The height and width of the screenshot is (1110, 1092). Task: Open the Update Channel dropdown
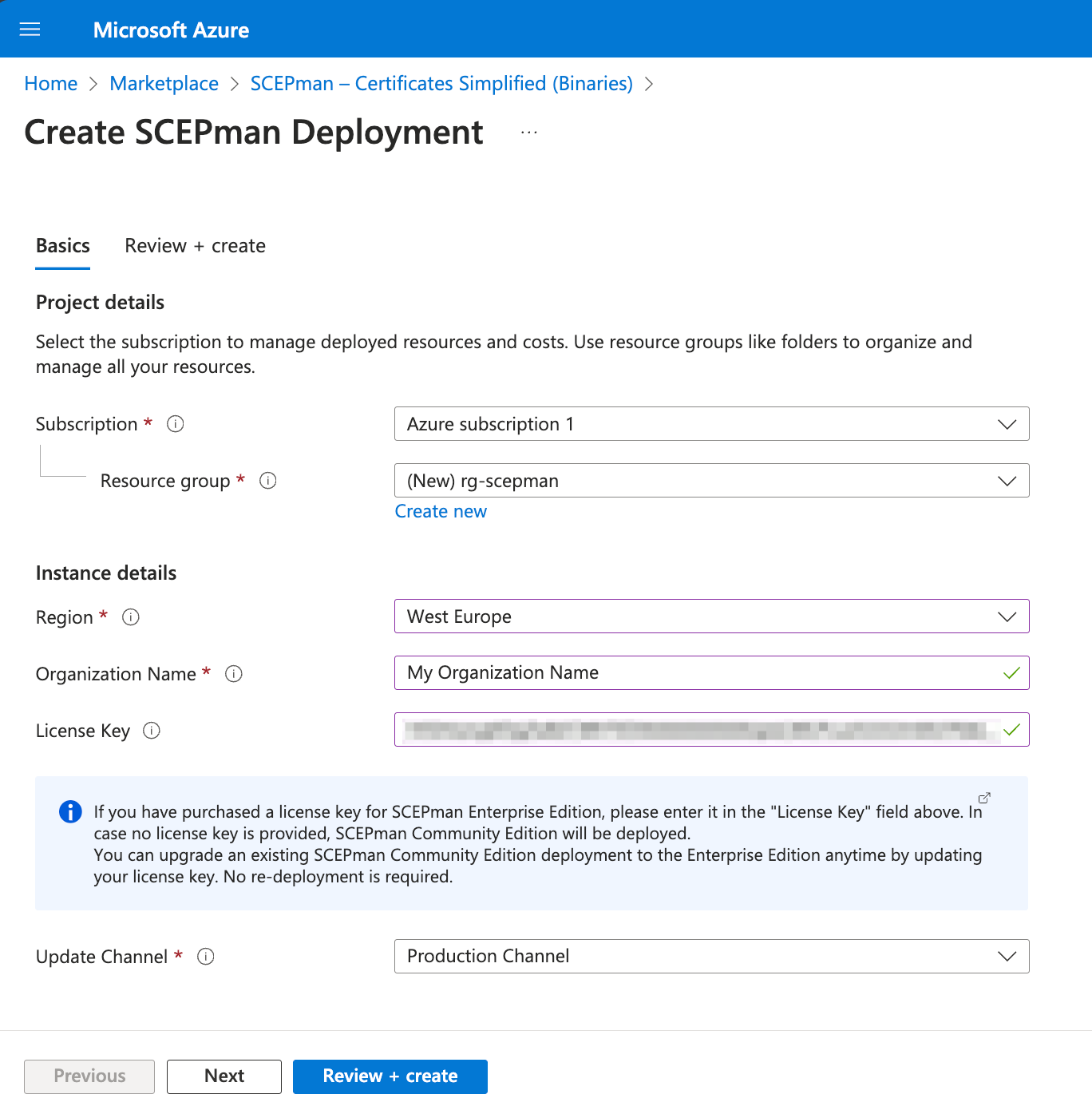[710, 957]
